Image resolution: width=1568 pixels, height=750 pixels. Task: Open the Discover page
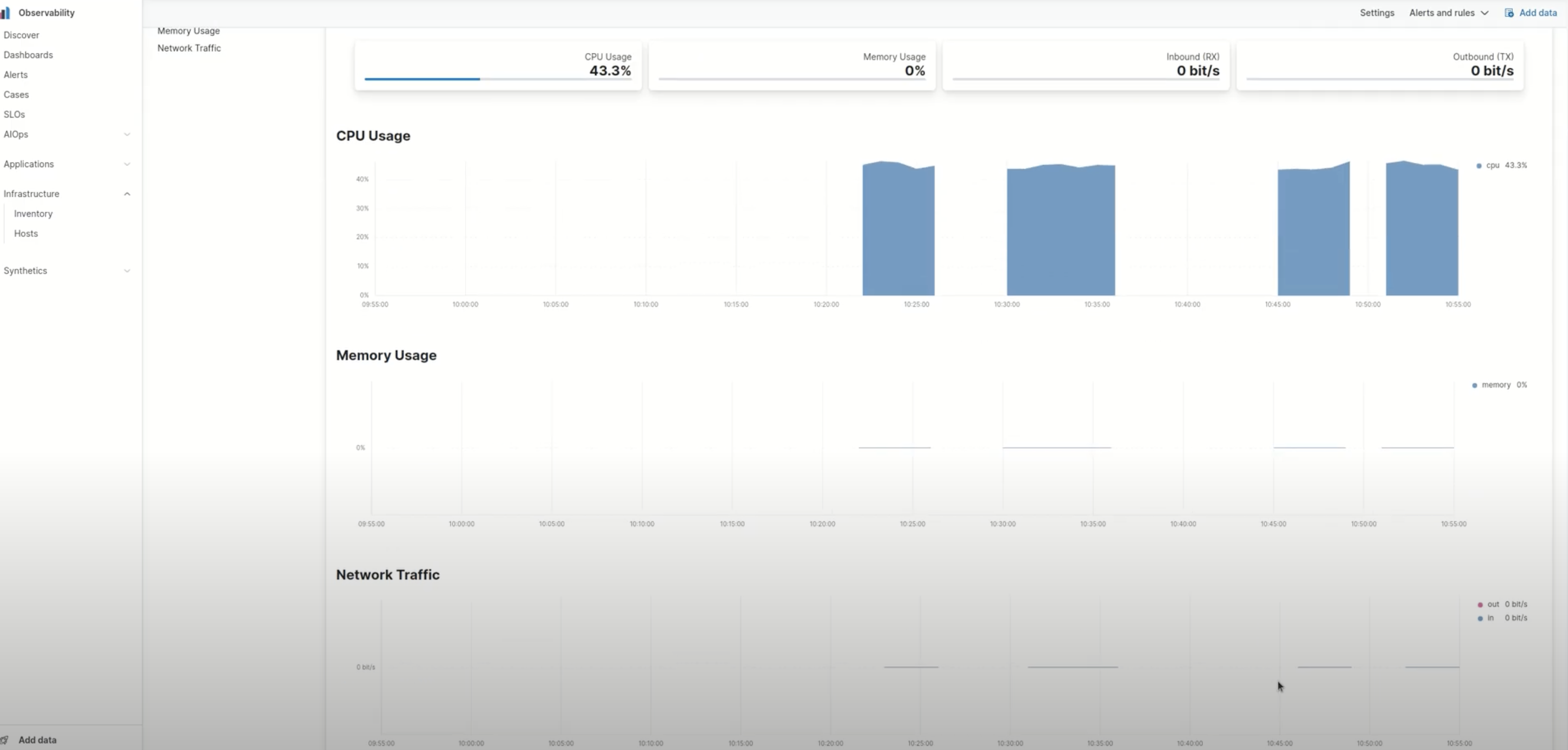click(x=21, y=35)
